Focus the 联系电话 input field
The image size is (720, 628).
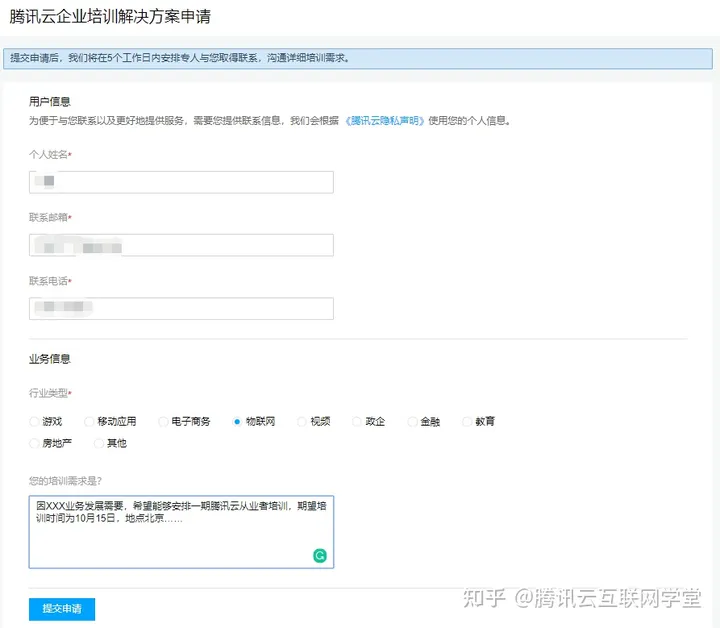(181, 308)
